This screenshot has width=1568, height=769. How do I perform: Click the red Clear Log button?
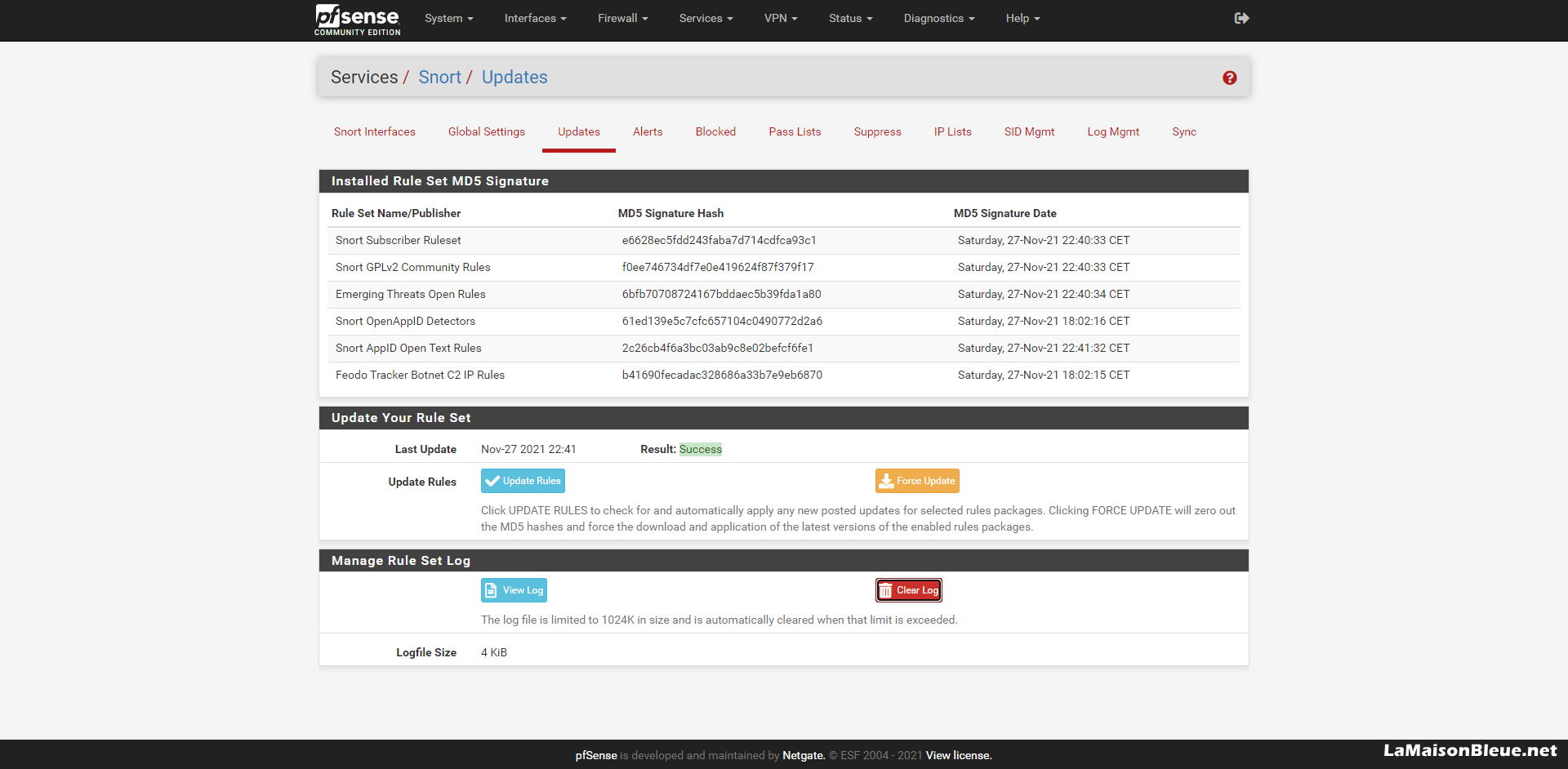[909, 590]
